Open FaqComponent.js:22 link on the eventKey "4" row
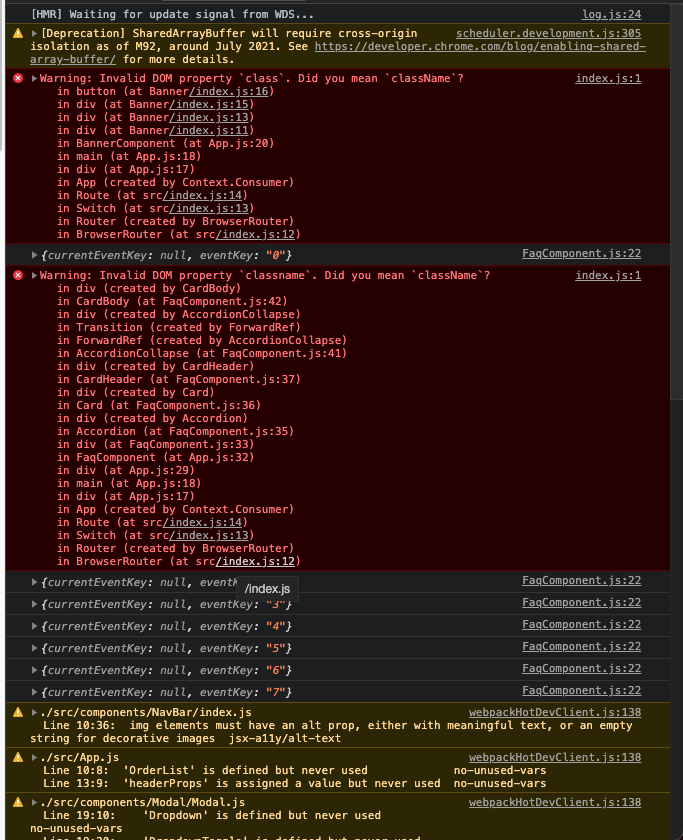Screen dimensions: 683x840 [x=581, y=625]
